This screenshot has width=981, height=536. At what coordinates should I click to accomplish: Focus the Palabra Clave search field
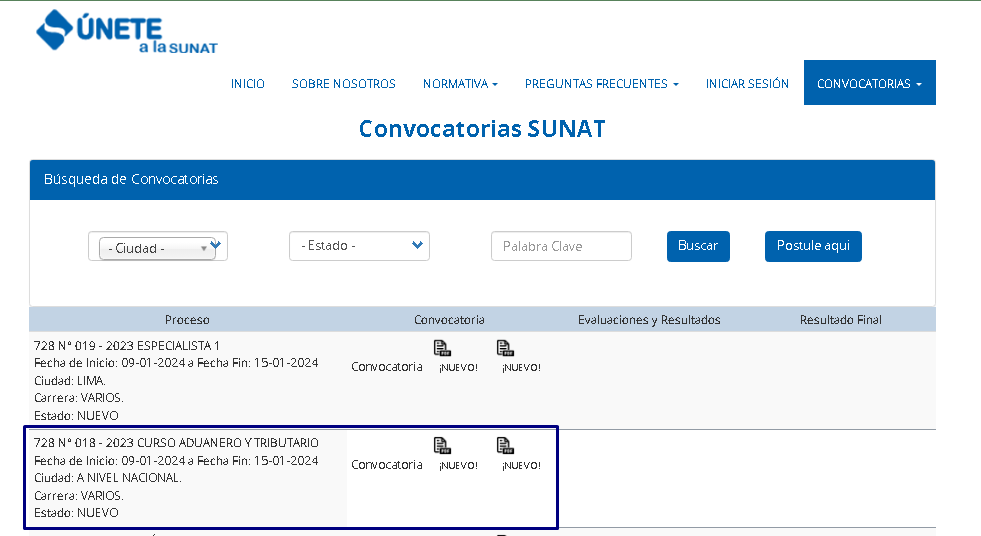pyautogui.click(x=561, y=246)
